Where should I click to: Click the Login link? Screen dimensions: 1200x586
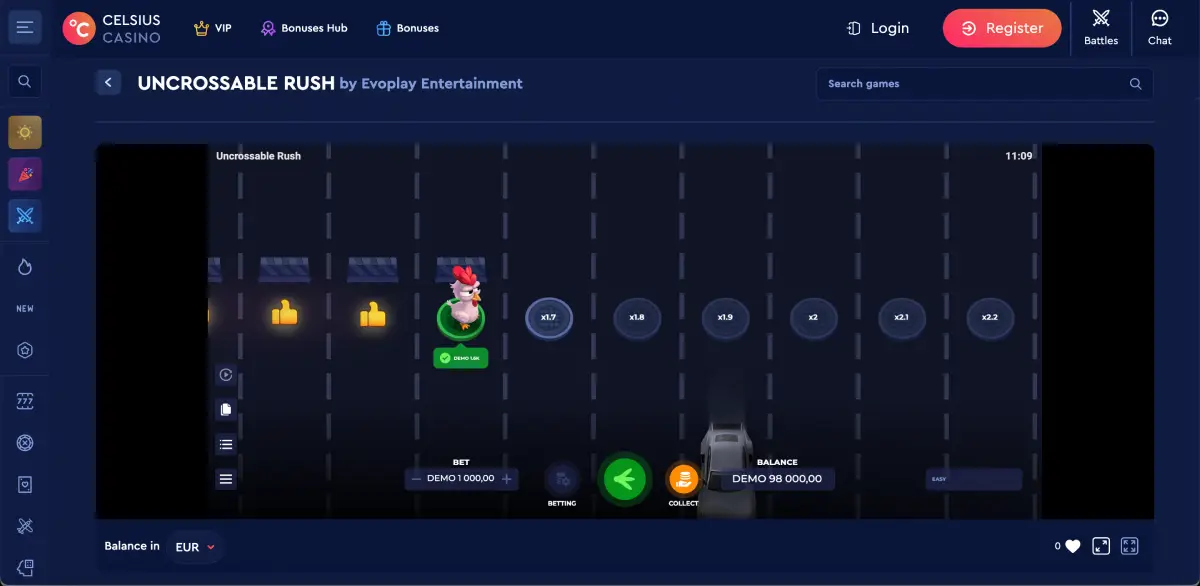pos(877,28)
